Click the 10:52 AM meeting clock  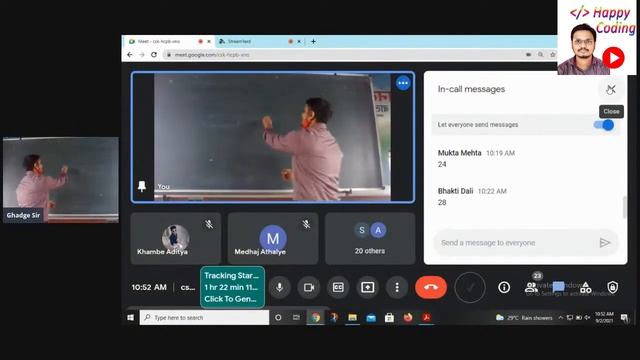149,287
